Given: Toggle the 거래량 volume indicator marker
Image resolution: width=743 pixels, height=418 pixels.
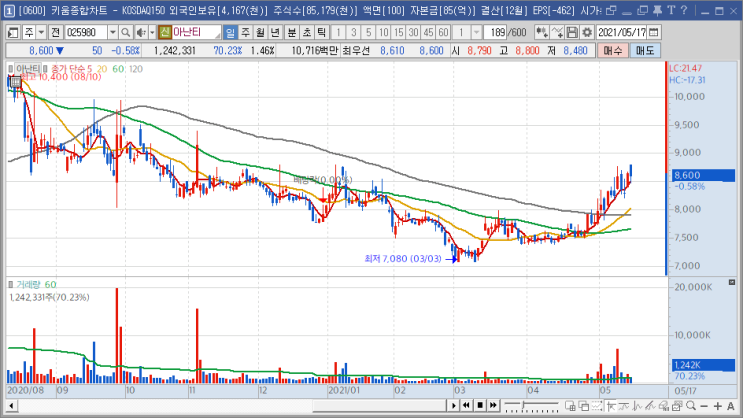Looking at the screenshot, I should (x=10, y=284).
